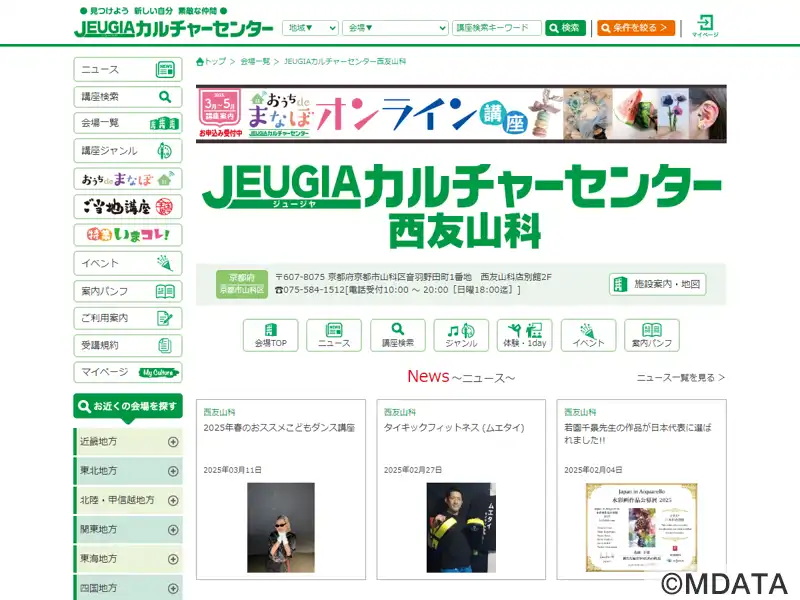
Task: Click the トップ breadcrumb home link
Action: coord(211,61)
